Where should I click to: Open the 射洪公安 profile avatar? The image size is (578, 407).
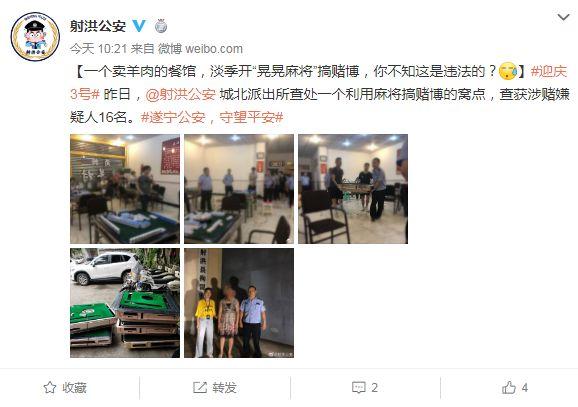coord(35,37)
